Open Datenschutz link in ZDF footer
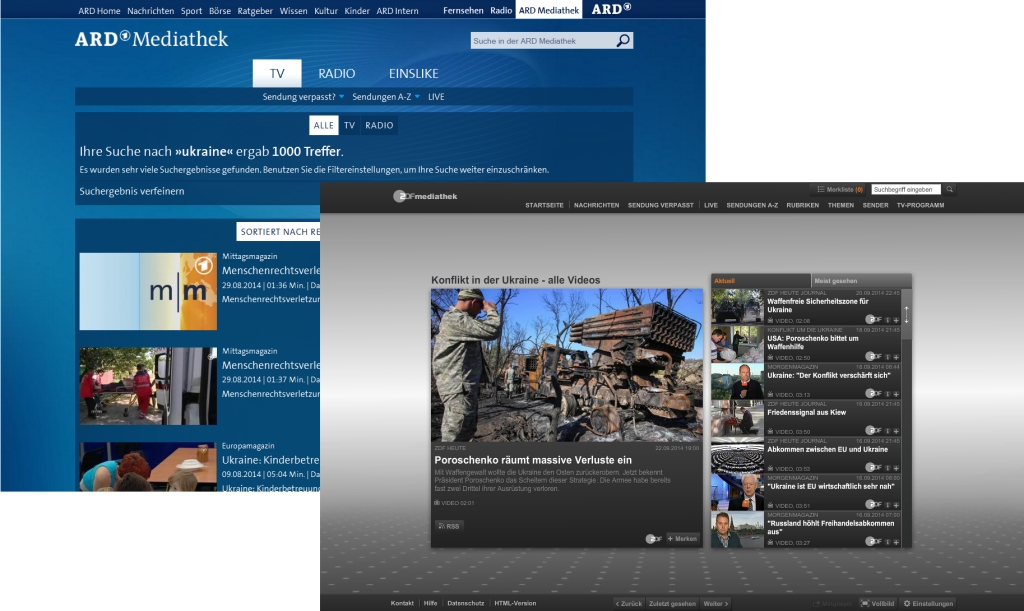 [466, 603]
